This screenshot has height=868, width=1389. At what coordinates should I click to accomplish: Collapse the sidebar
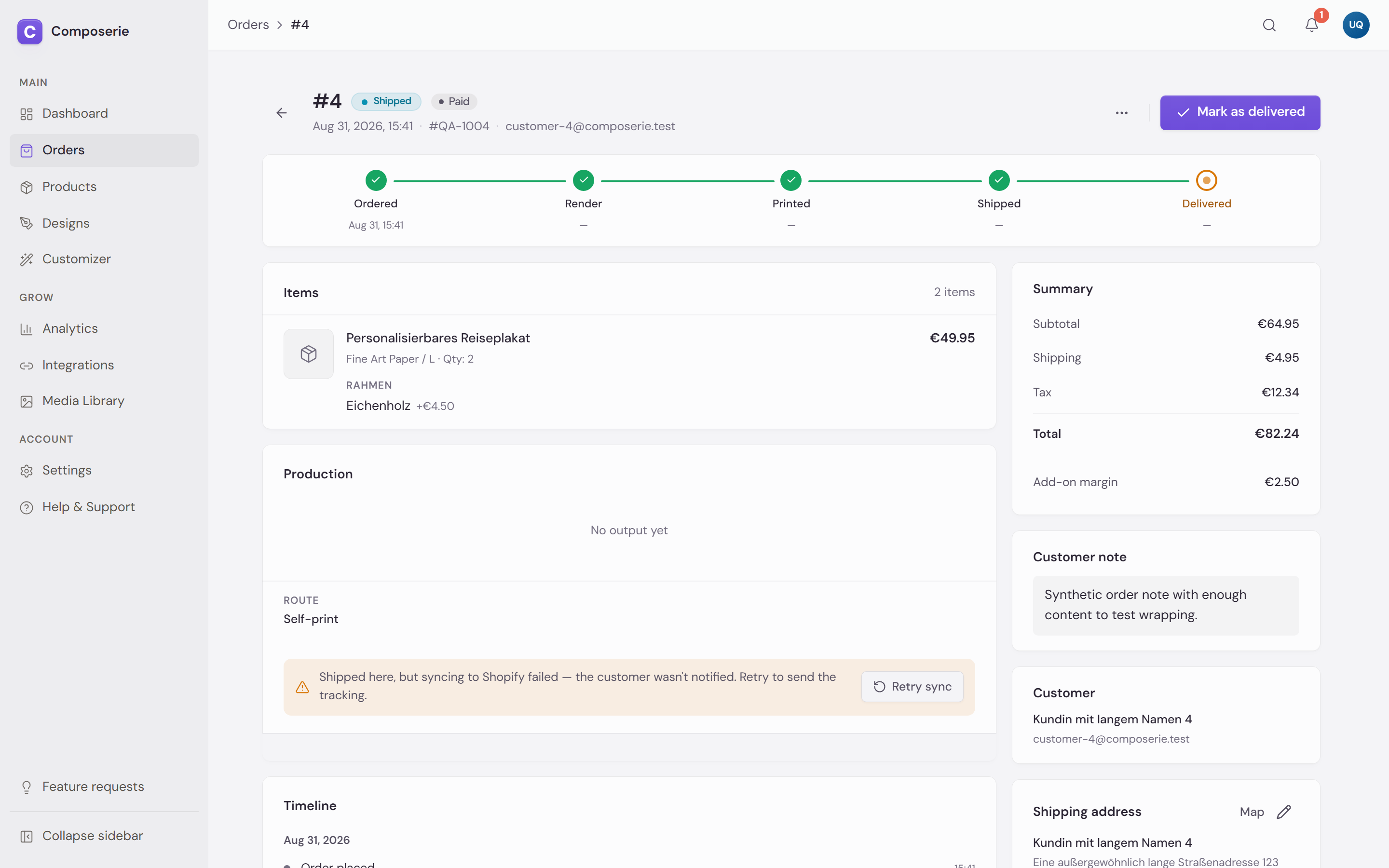(x=104, y=835)
